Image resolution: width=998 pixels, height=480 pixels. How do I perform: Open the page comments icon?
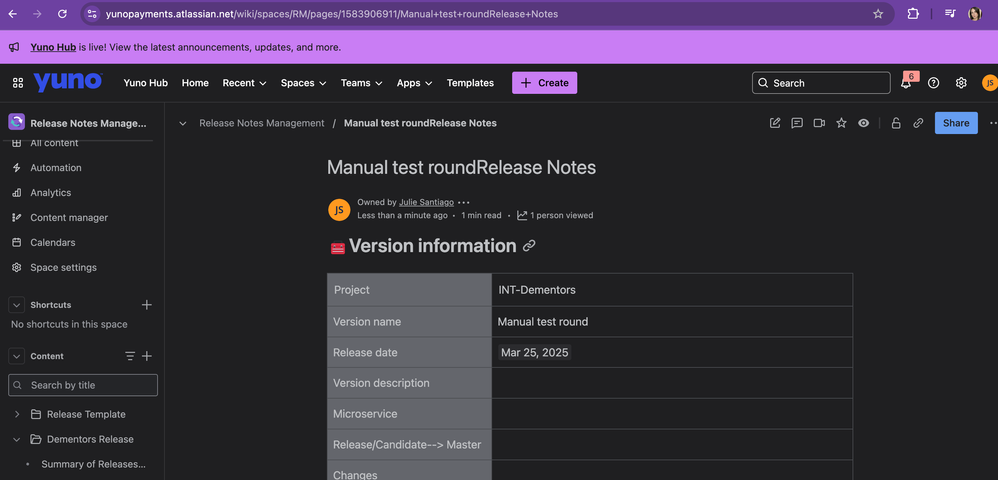pyautogui.click(x=797, y=123)
